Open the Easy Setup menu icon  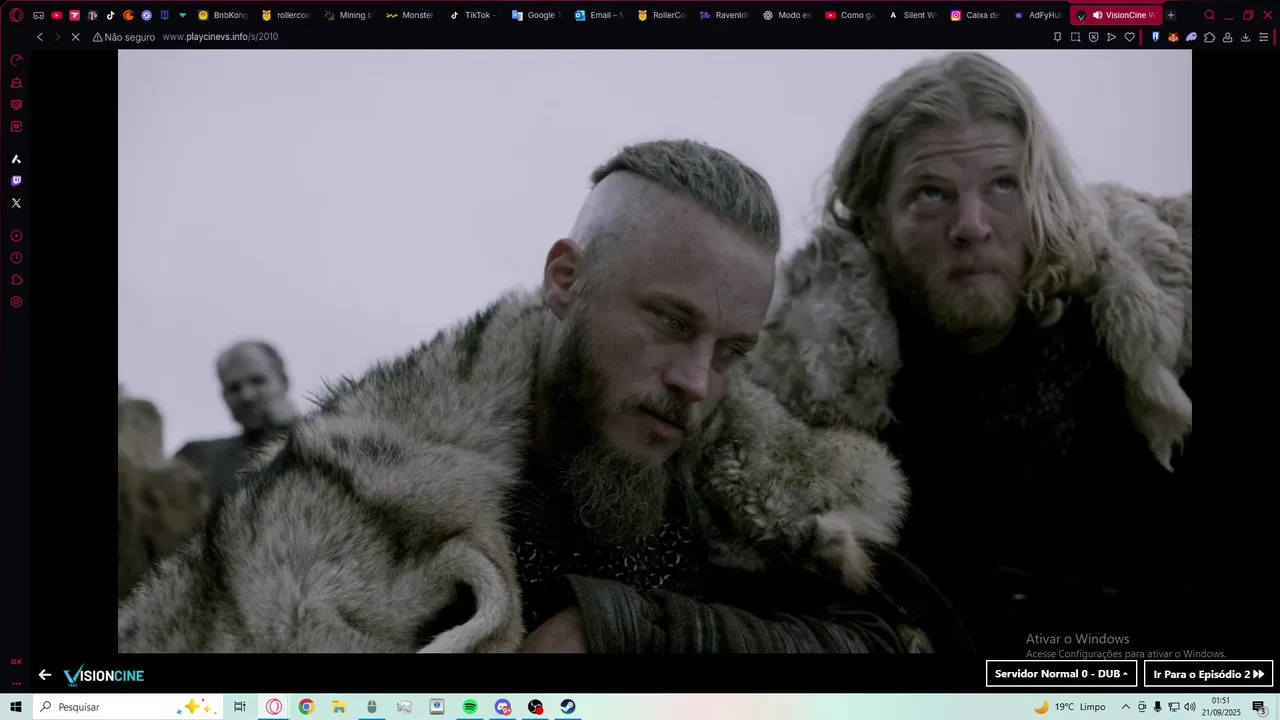coord(1264,37)
